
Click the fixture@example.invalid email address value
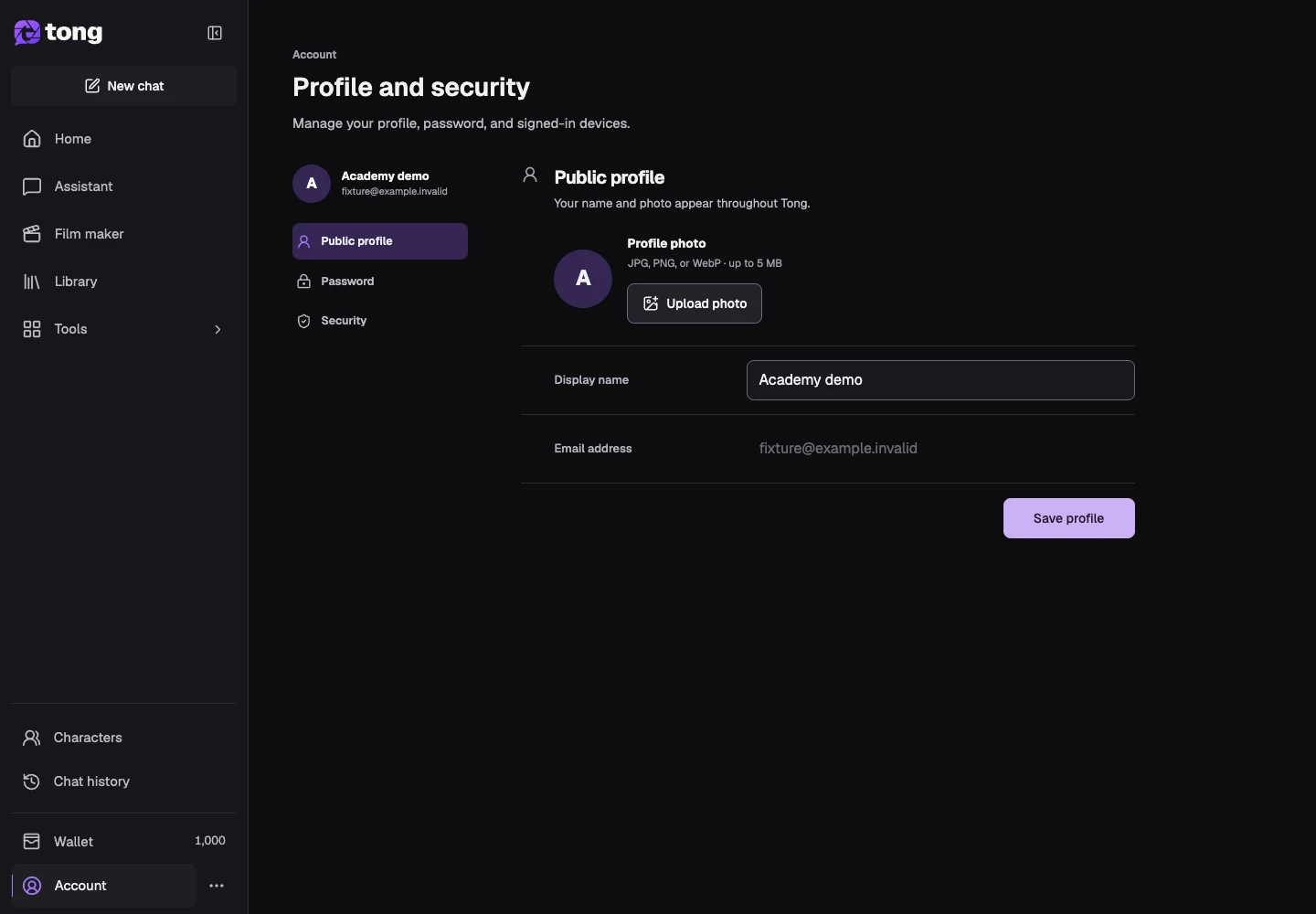(x=838, y=449)
